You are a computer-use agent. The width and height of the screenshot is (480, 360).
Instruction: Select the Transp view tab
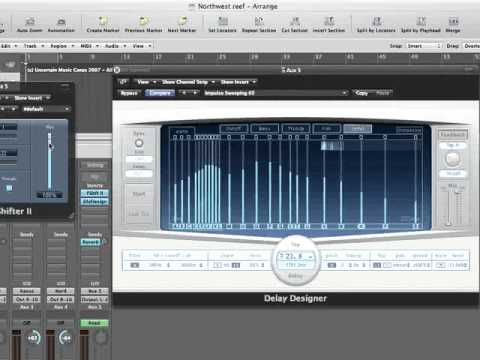tap(296, 128)
